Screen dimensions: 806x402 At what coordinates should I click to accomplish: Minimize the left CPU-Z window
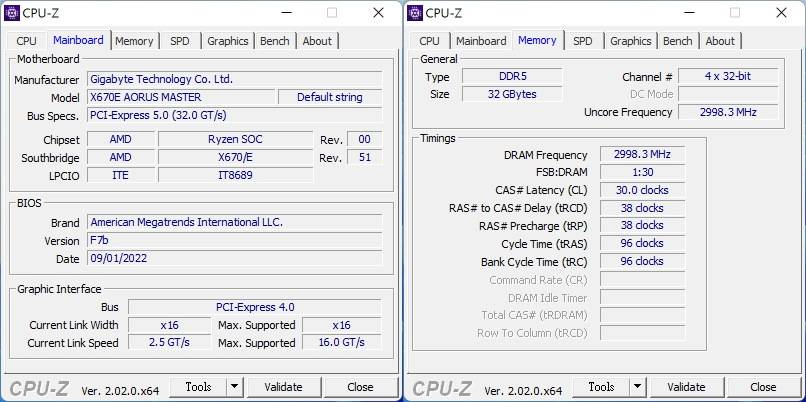(285, 13)
